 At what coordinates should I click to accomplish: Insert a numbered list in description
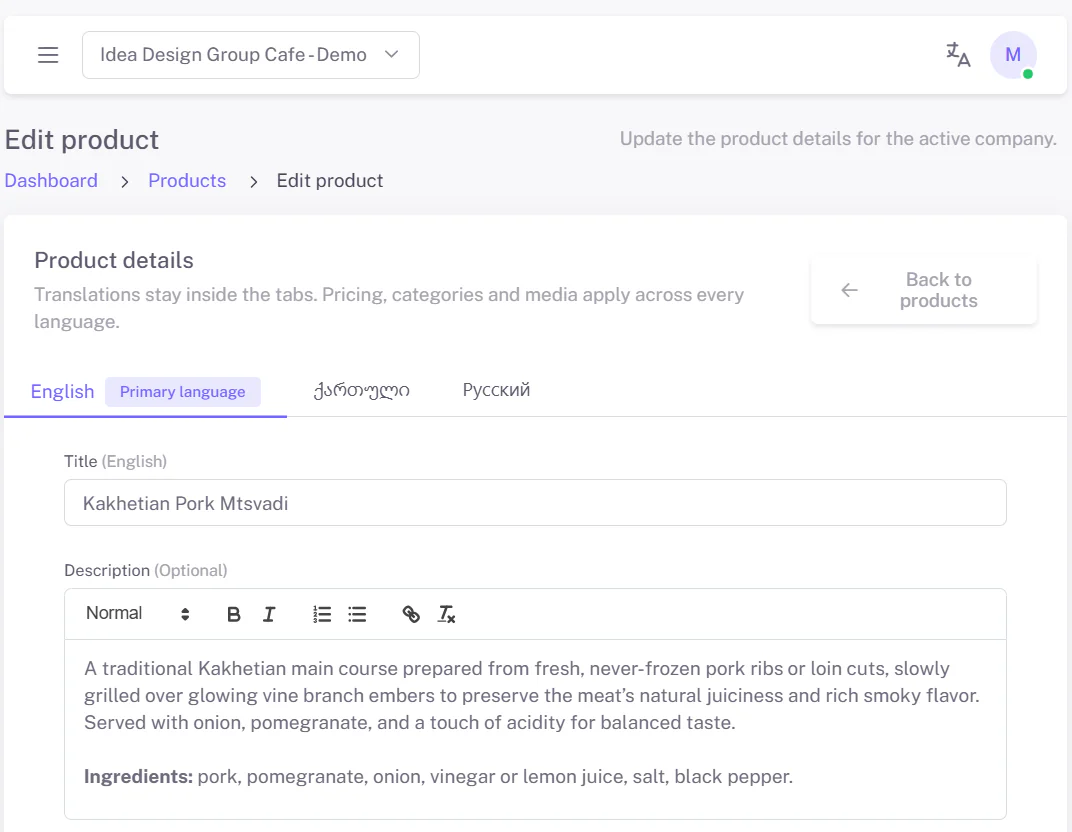pos(321,614)
